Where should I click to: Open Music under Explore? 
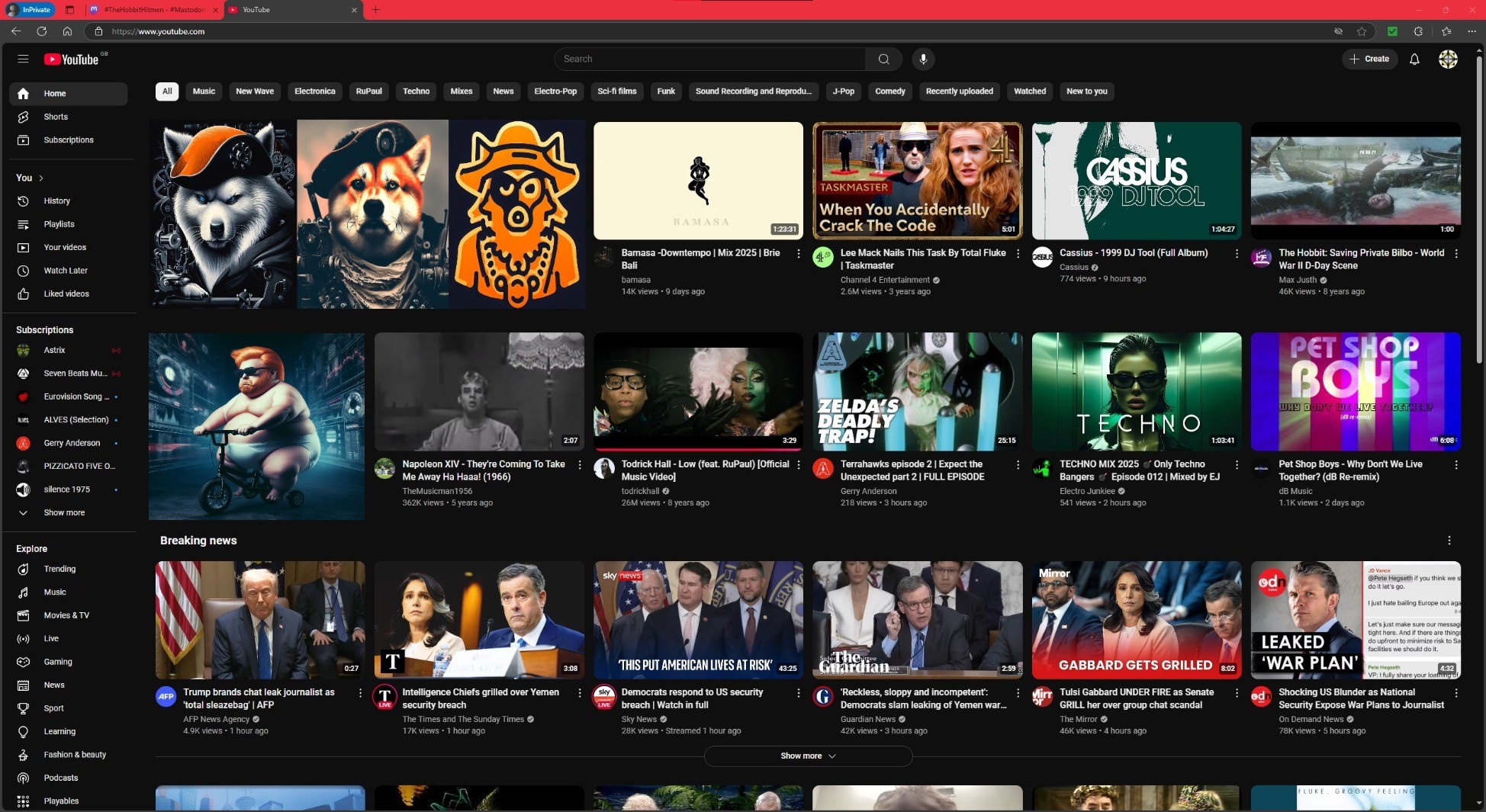pyautogui.click(x=68, y=592)
